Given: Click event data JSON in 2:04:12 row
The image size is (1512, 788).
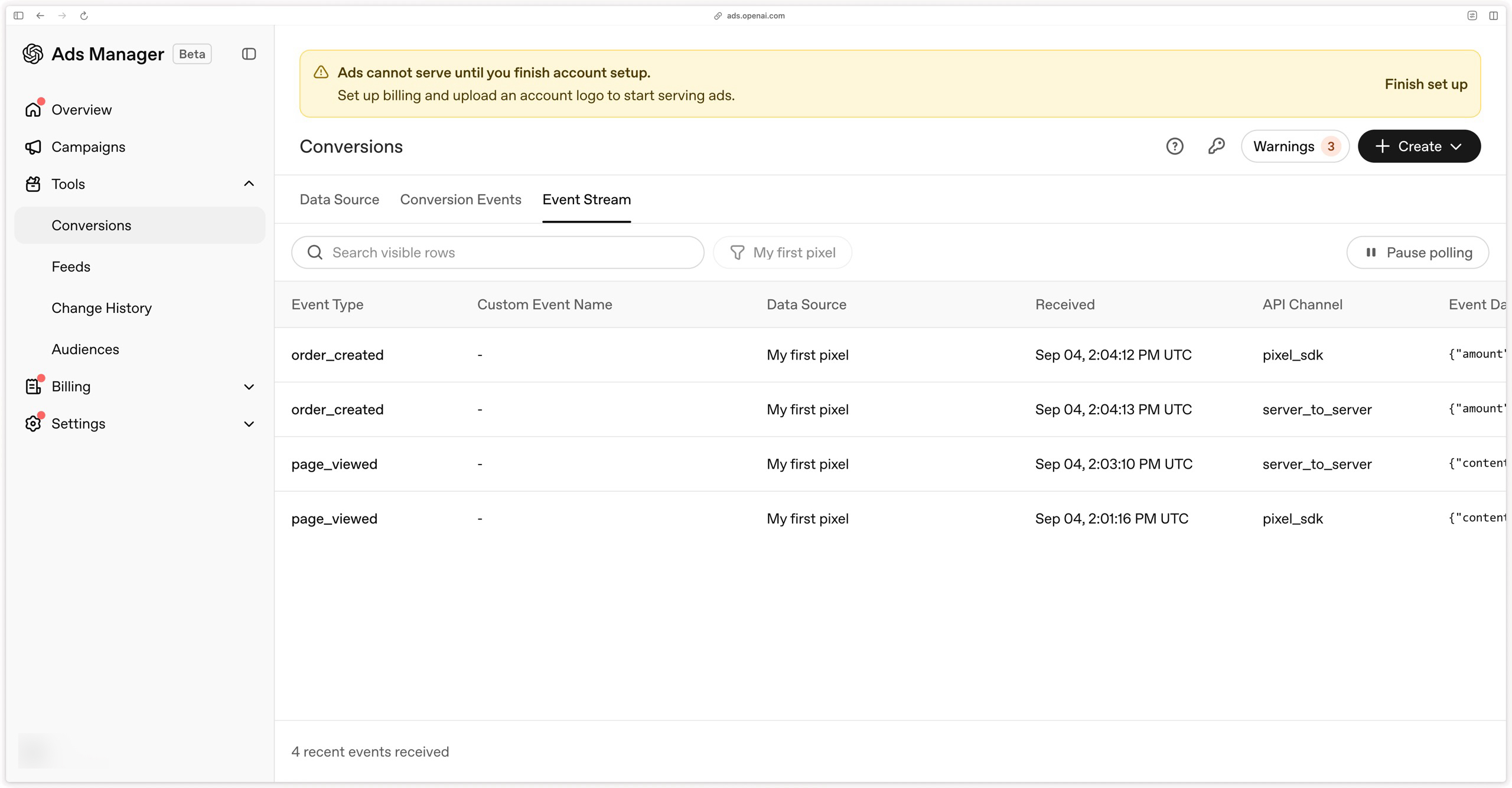Looking at the screenshot, I should (1477, 354).
